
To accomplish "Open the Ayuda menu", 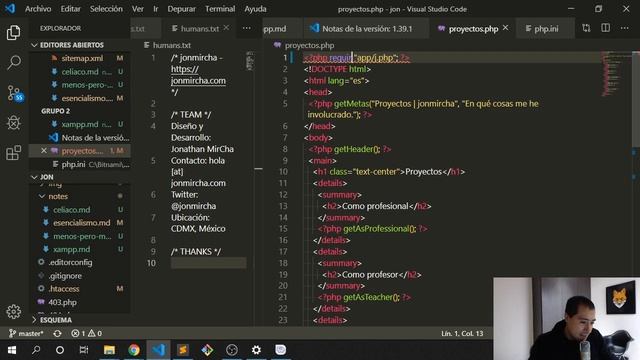I will (255, 9).
